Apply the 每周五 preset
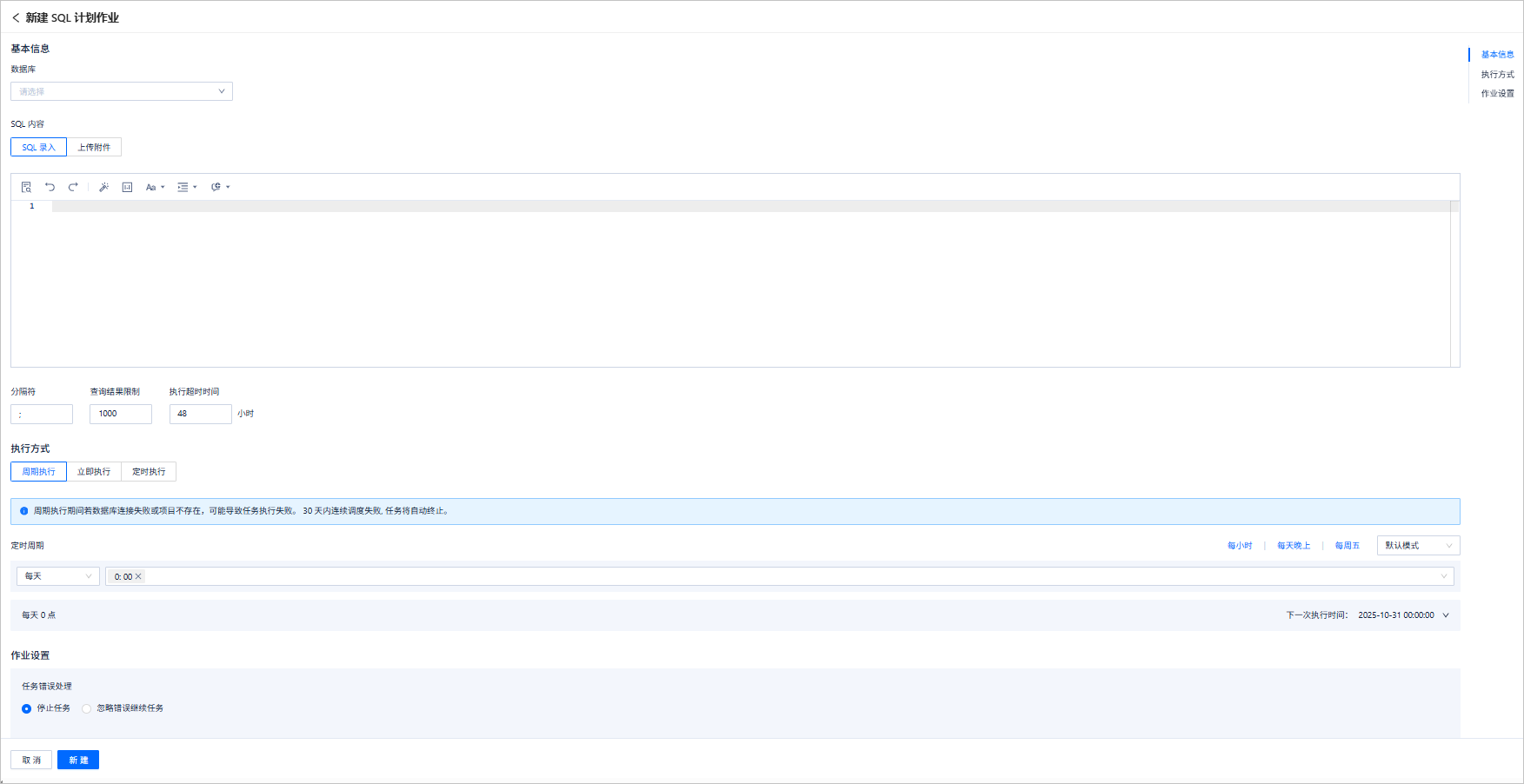This screenshot has height=784, width=1524. coord(1347,546)
